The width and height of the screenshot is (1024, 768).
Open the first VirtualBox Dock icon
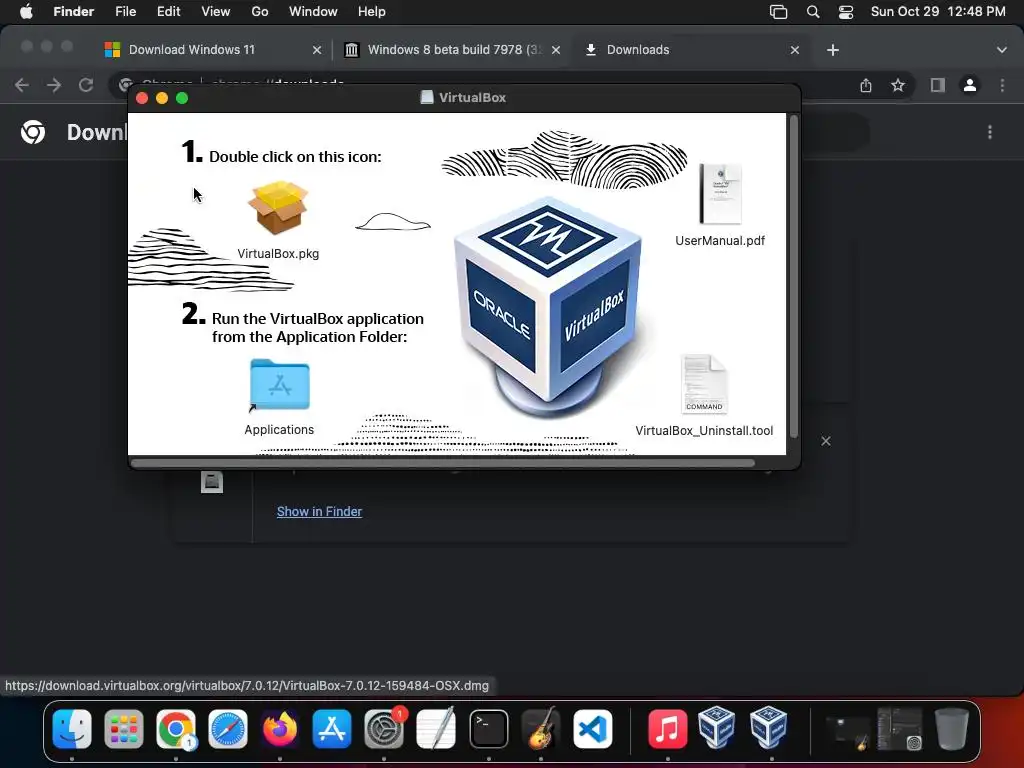[x=716, y=728]
